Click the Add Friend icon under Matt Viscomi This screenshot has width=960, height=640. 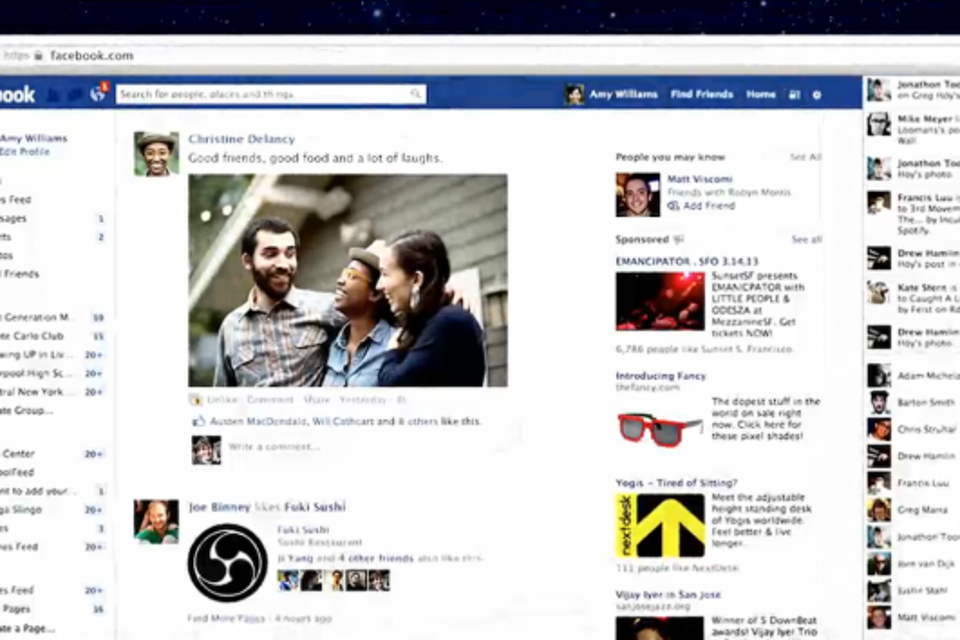click(x=674, y=206)
